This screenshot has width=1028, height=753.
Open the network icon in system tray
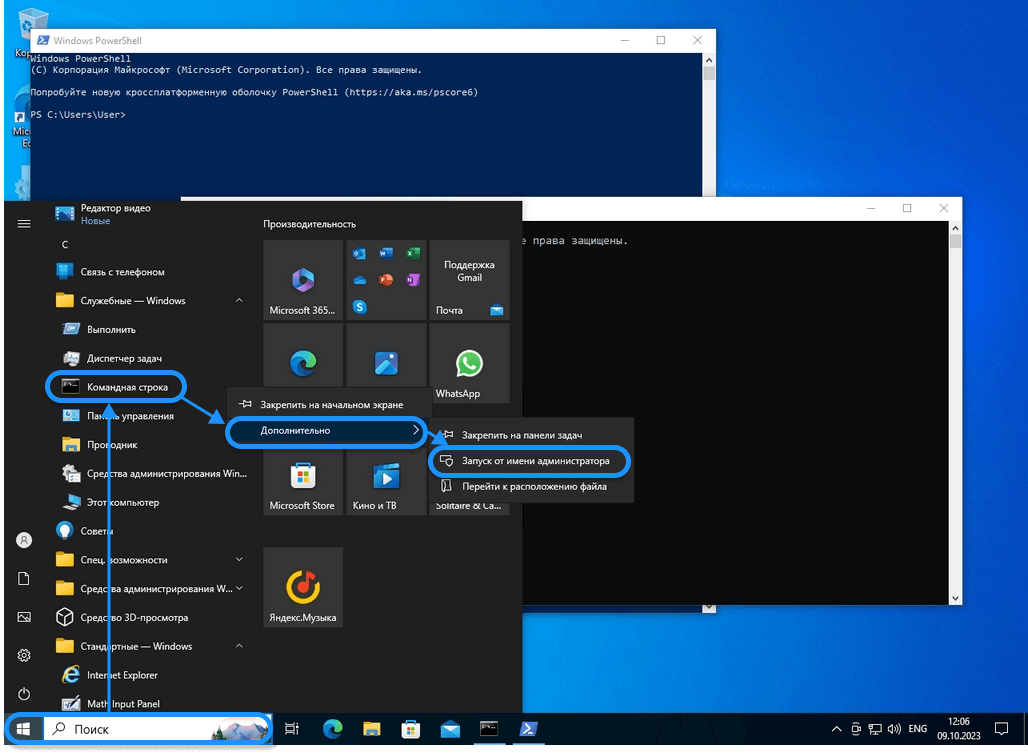click(x=875, y=729)
